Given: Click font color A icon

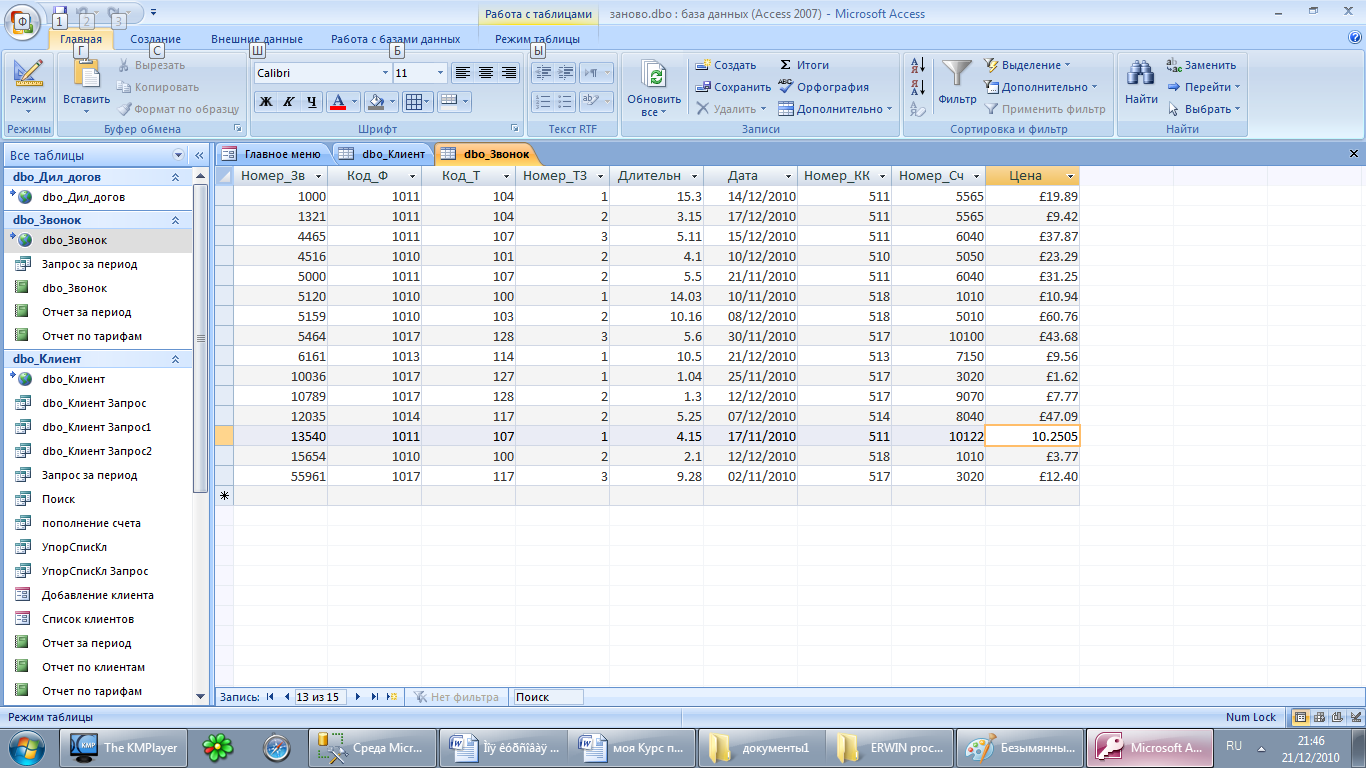Looking at the screenshot, I should tap(337, 101).
